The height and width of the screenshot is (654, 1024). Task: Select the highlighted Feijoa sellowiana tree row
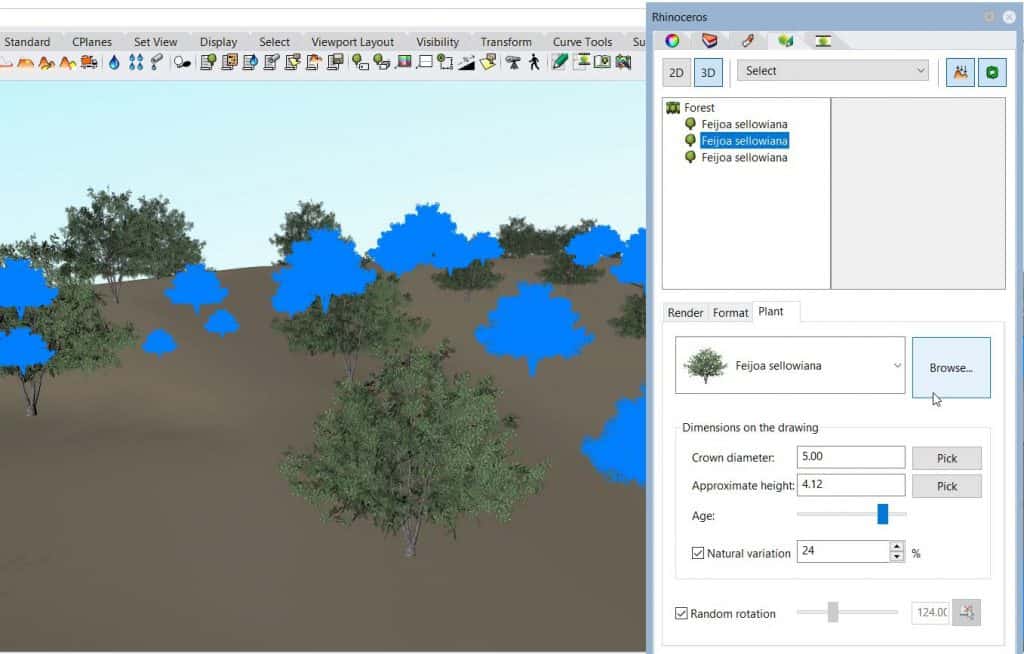click(744, 140)
